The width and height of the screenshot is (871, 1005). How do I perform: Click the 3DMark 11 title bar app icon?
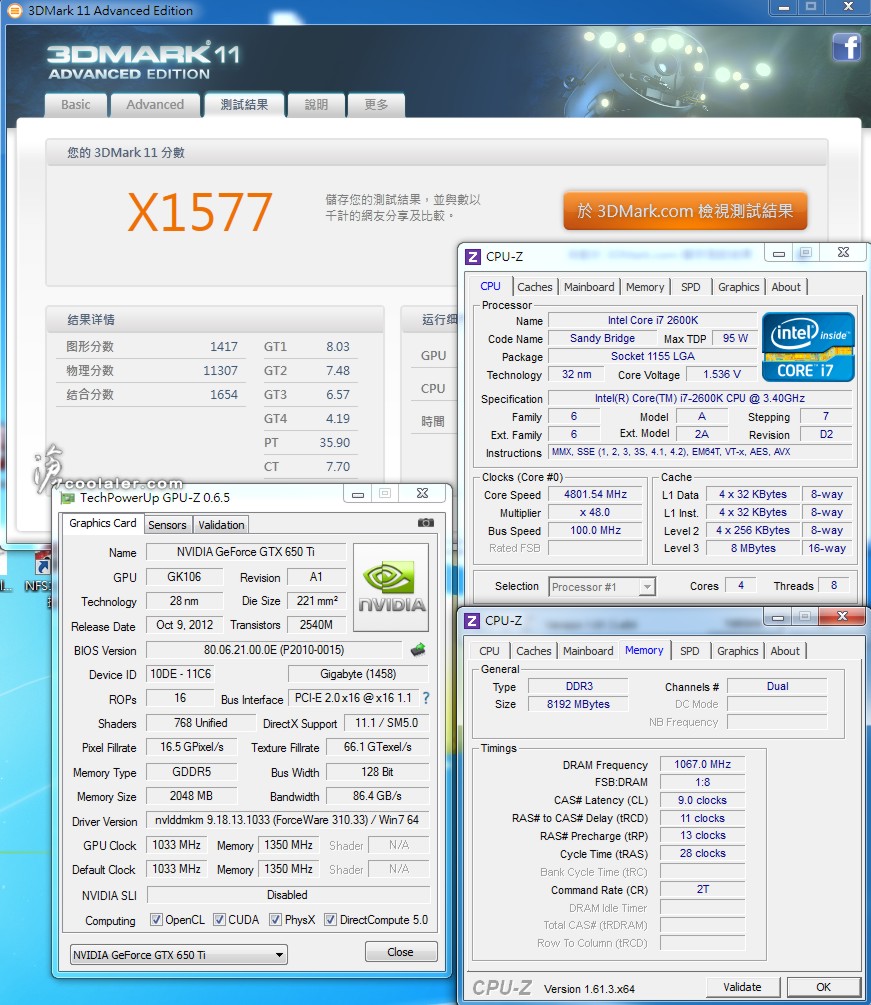pos(13,10)
